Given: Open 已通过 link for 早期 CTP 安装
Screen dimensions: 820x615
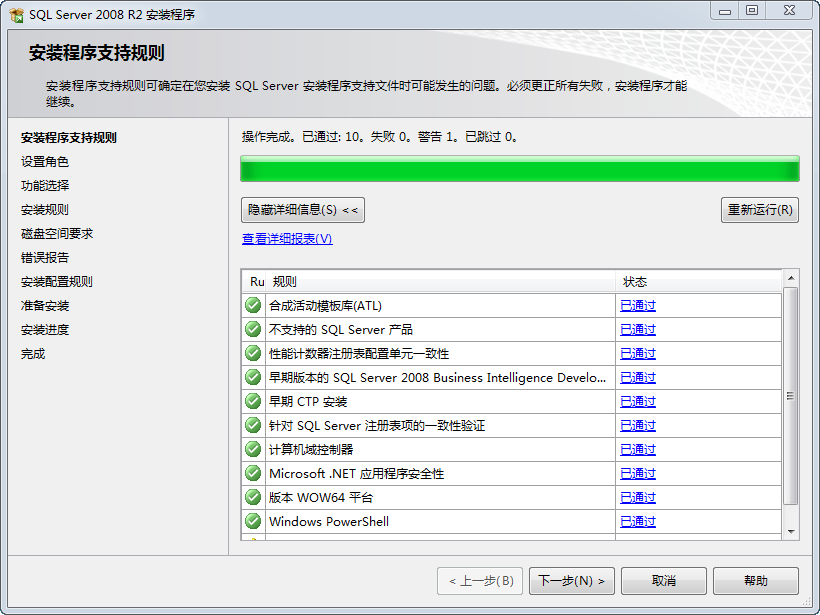Looking at the screenshot, I should click(637, 402).
